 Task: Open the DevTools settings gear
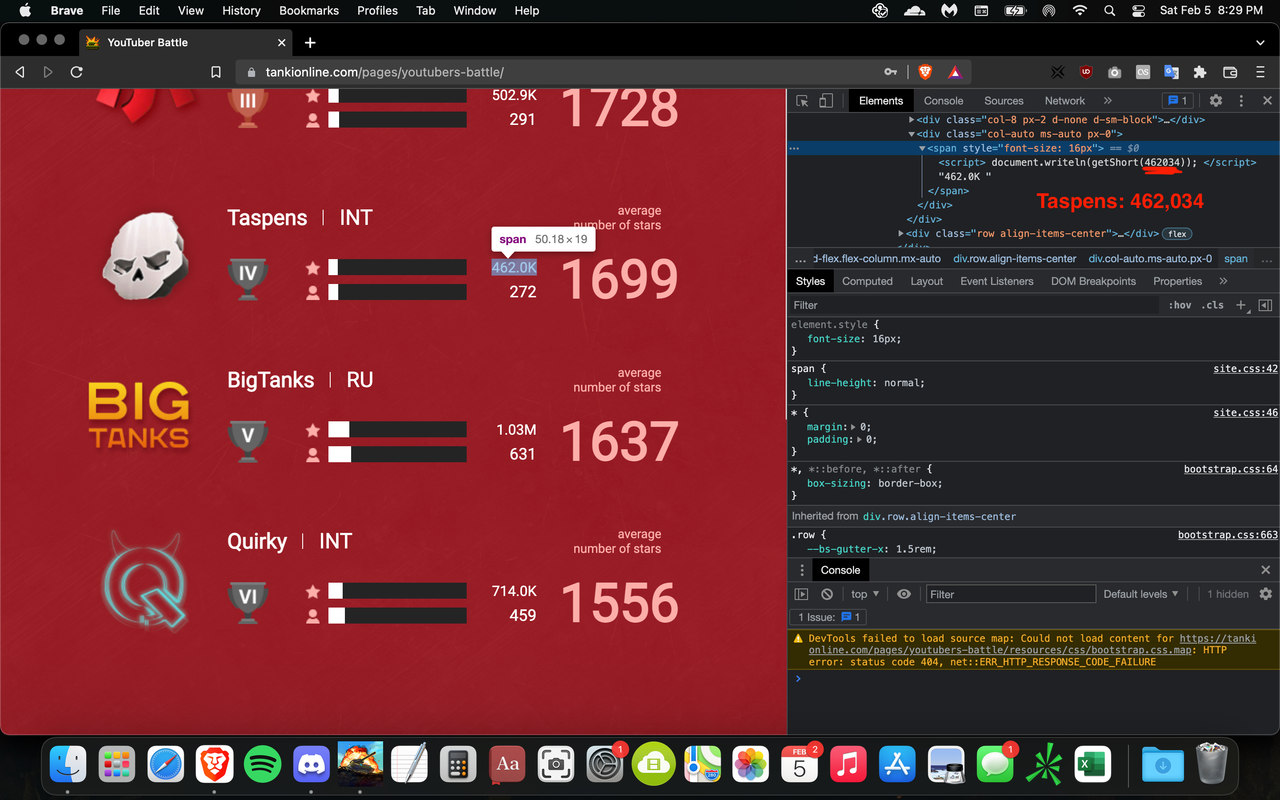(x=1216, y=101)
